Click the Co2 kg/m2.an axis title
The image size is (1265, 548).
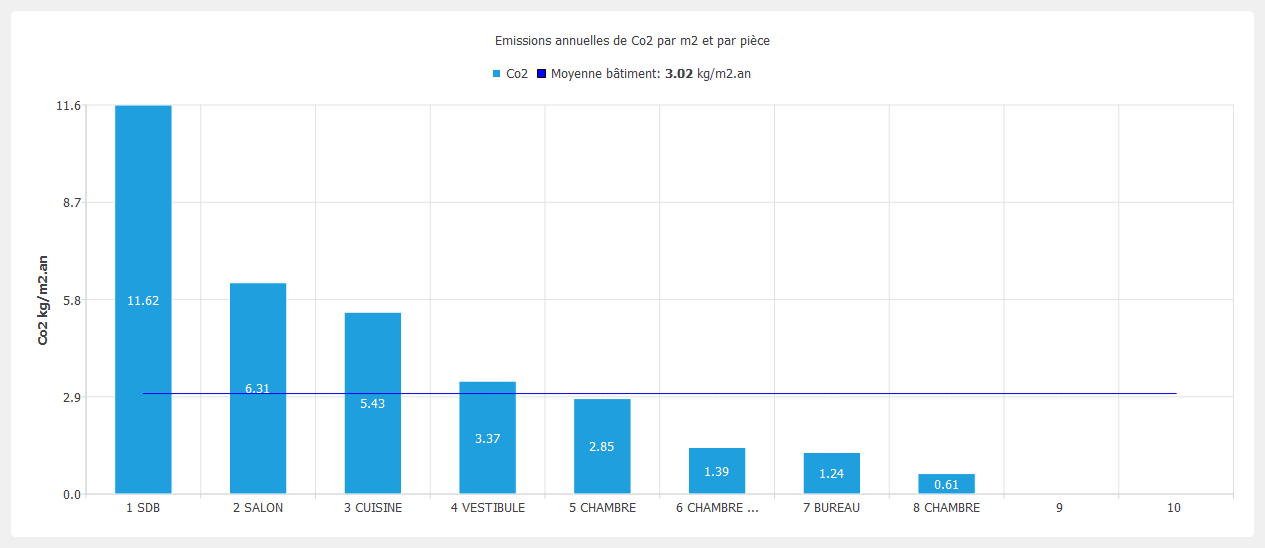point(43,300)
